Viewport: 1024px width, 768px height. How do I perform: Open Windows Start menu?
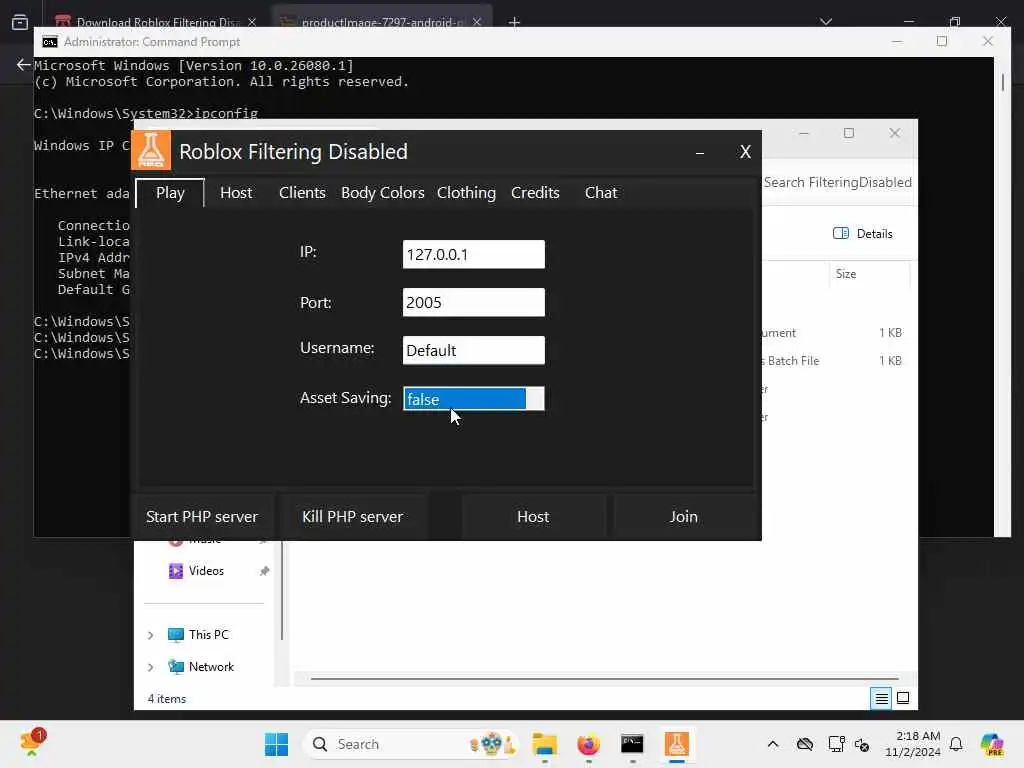(x=276, y=744)
